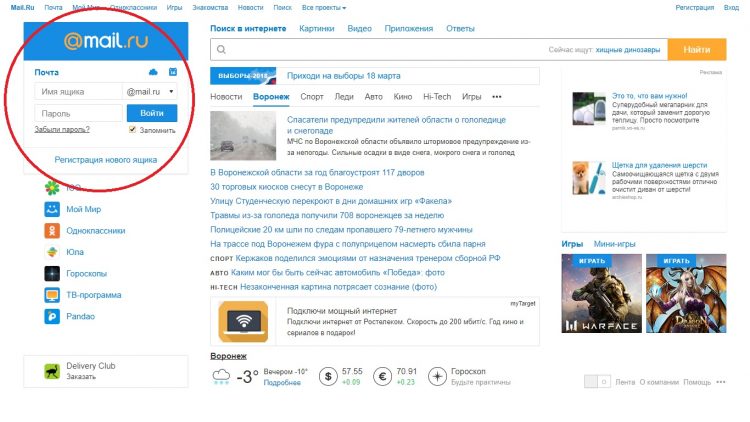
Task: Open the ТВ-программа screen icon
Action: [52, 295]
